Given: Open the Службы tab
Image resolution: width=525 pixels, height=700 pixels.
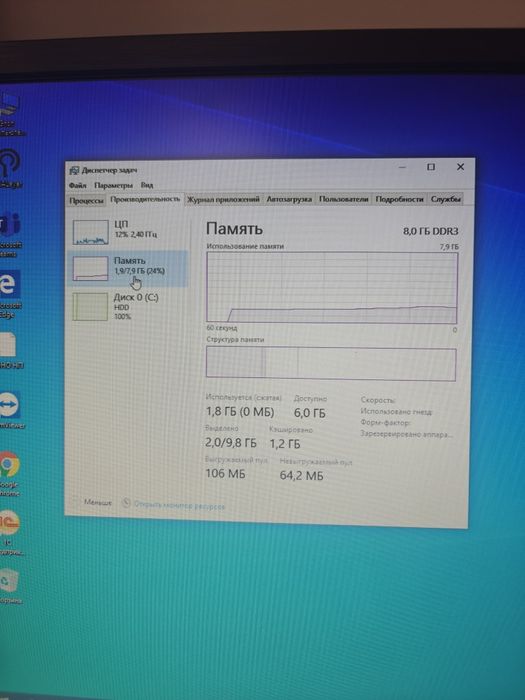Looking at the screenshot, I should pos(445,199).
